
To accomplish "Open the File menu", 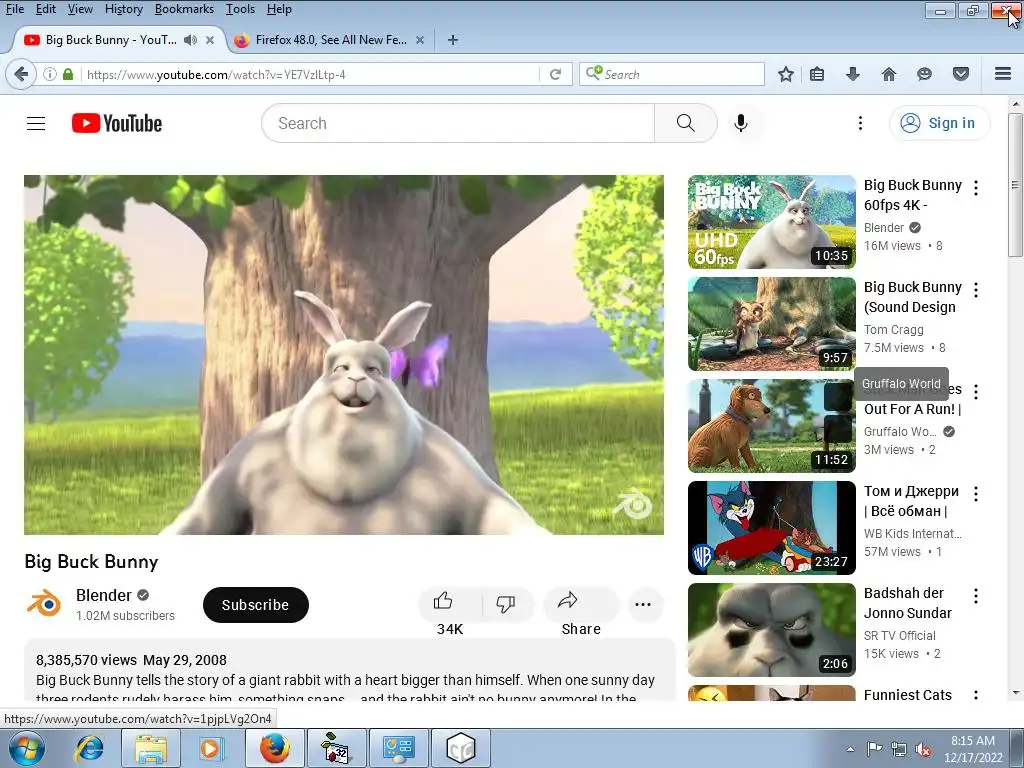I will point(15,9).
